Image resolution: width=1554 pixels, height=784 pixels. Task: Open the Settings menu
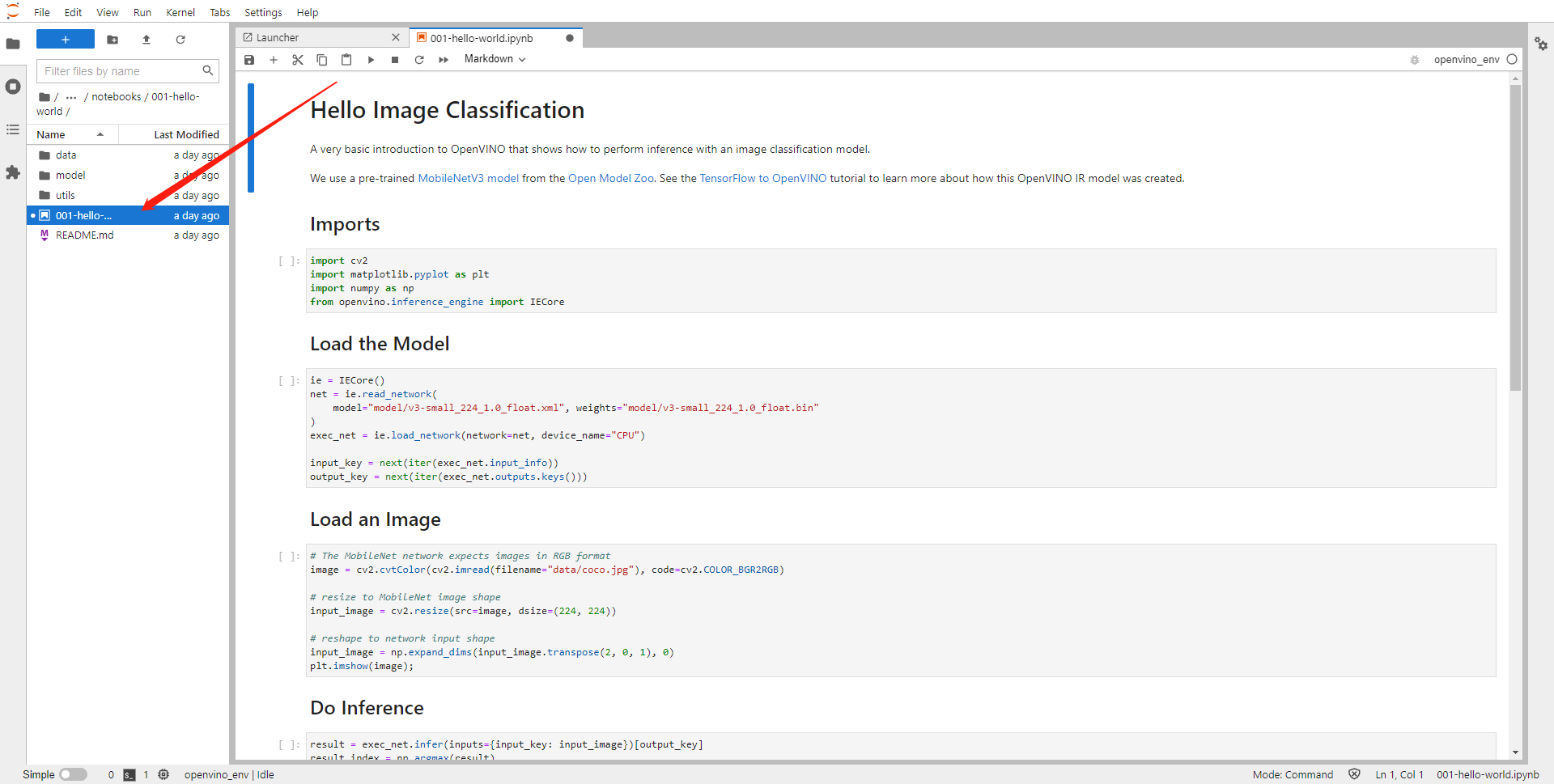(x=263, y=12)
